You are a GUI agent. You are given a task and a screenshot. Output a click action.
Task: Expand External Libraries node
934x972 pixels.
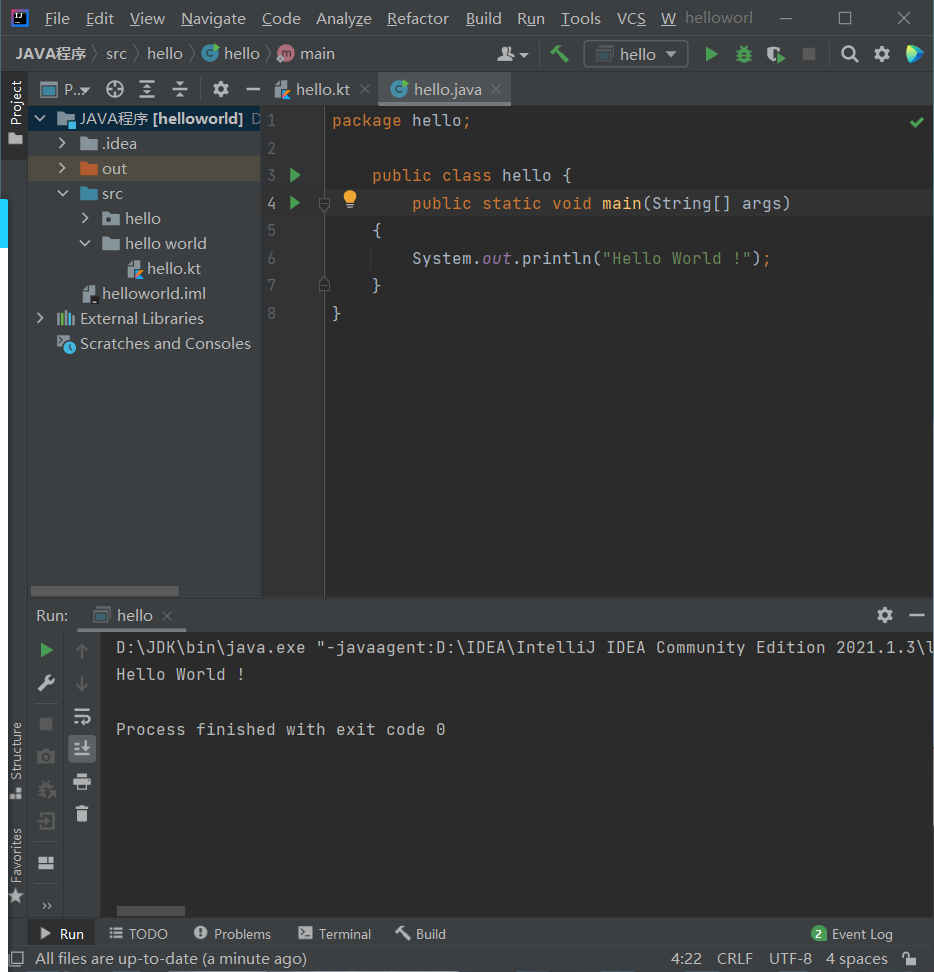click(40, 318)
